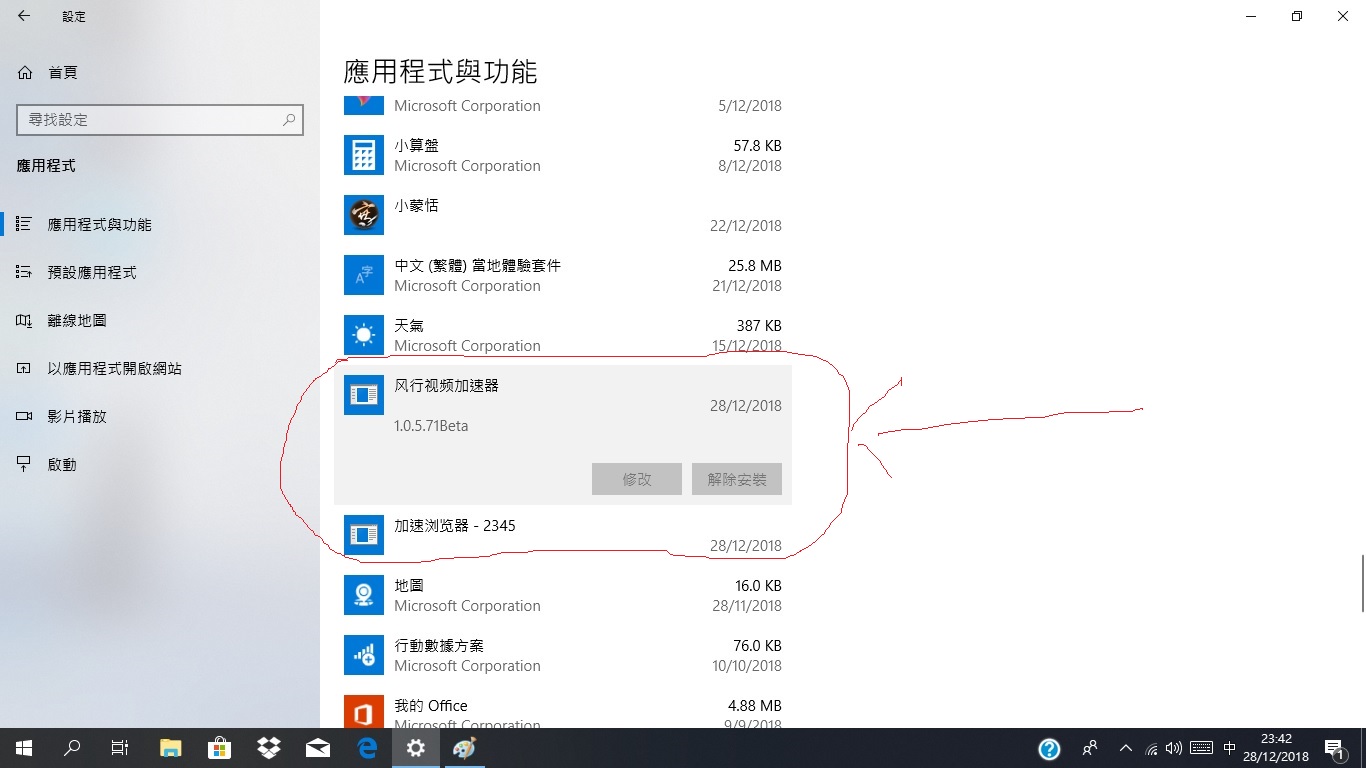Open the Mail app from taskbar
This screenshot has height=768, width=1366.
coord(317,748)
